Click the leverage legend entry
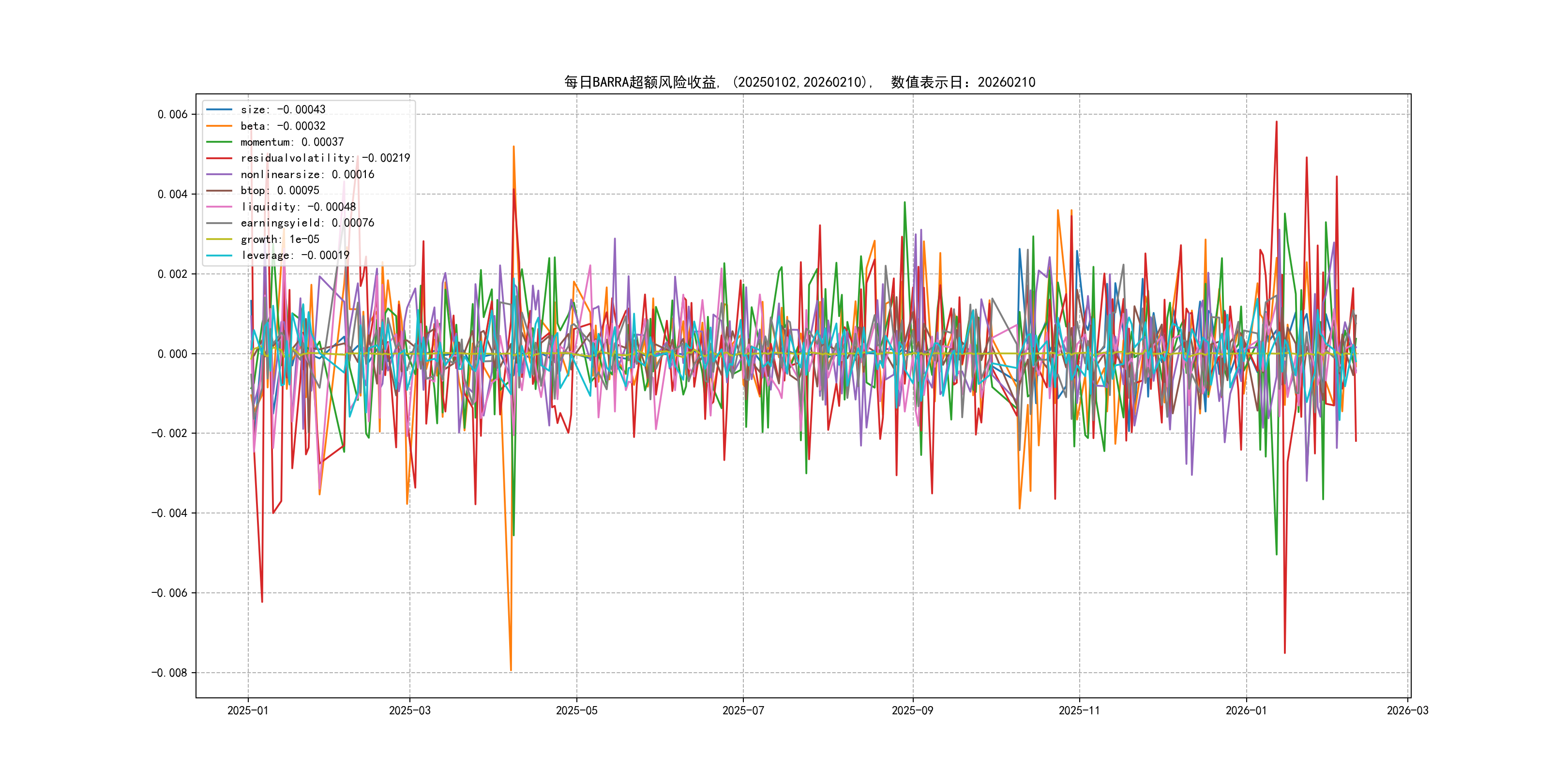 [295, 255]
